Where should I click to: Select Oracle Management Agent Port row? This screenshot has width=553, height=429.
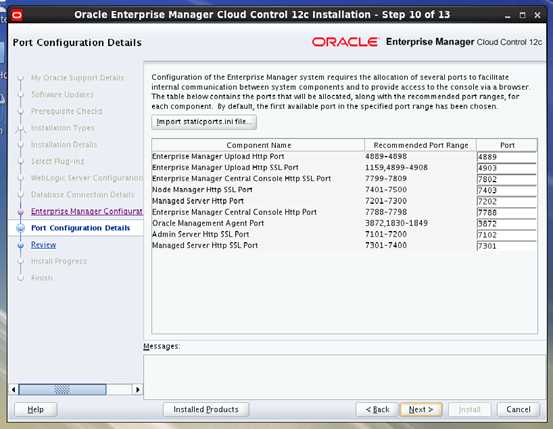[344, 223]
